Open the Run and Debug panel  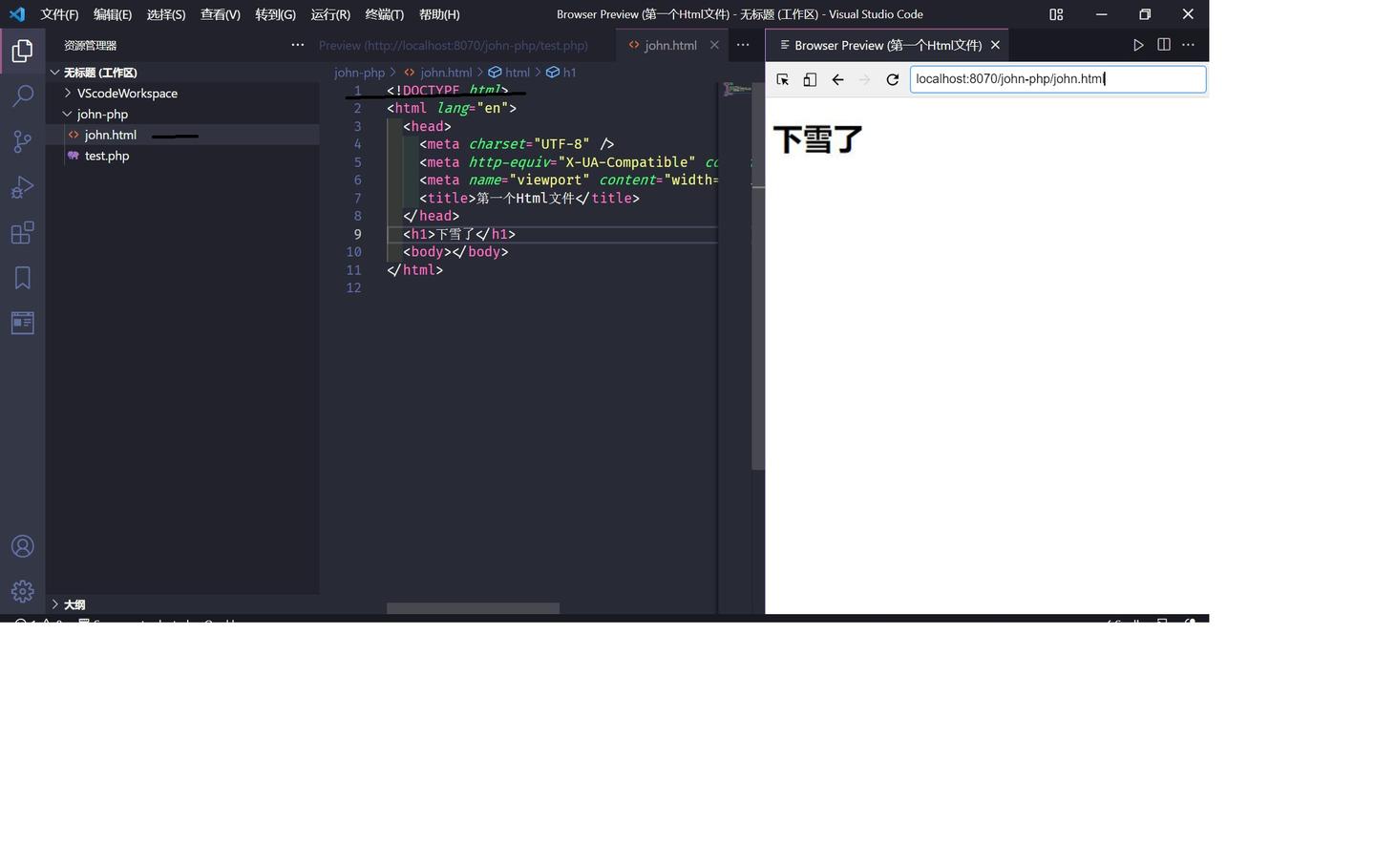click(22, 187)
